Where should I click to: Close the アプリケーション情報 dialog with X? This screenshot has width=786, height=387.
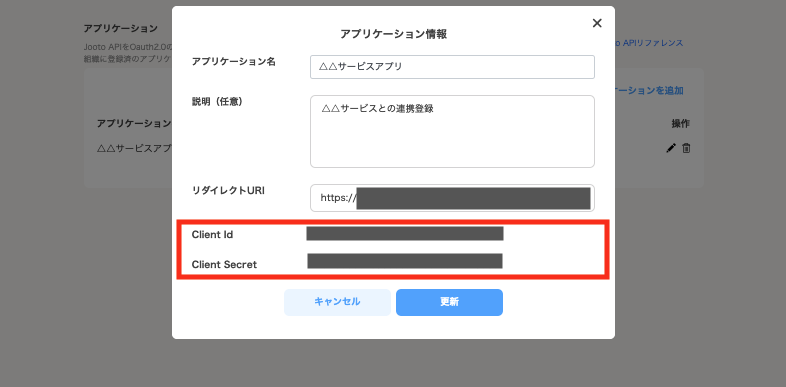coord(597,23)
